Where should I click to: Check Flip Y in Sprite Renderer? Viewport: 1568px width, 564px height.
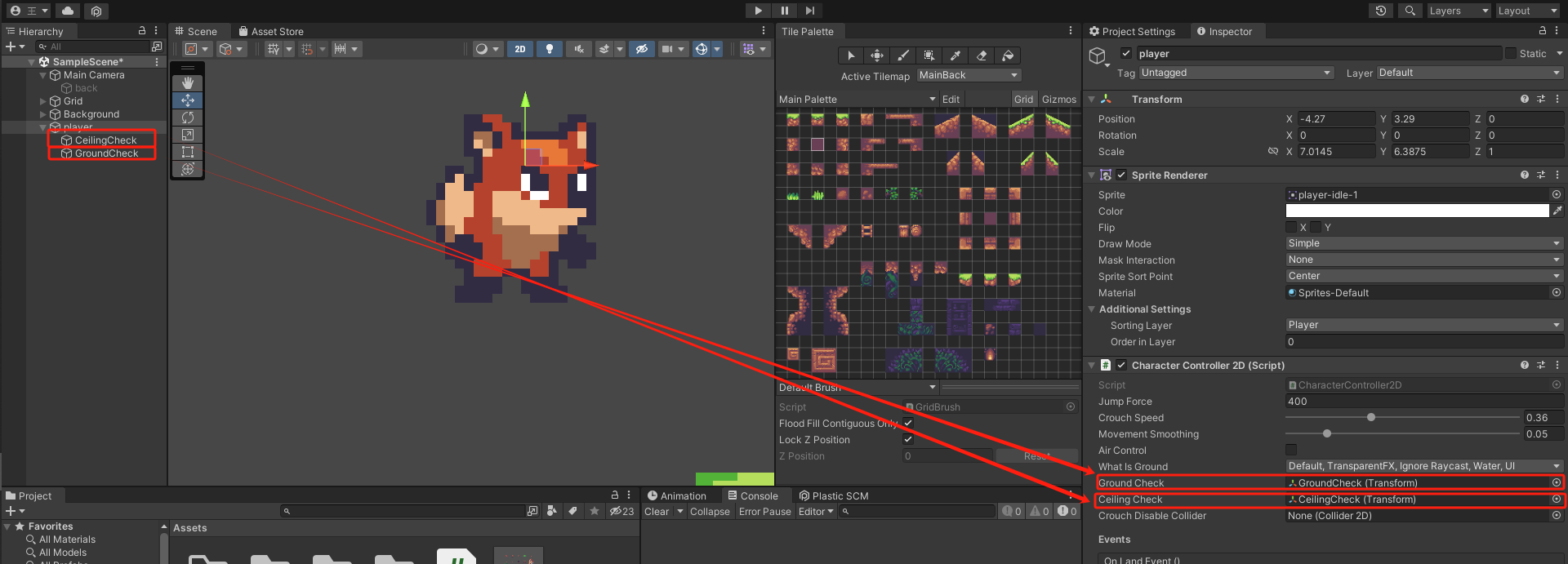click(1316, 227)
